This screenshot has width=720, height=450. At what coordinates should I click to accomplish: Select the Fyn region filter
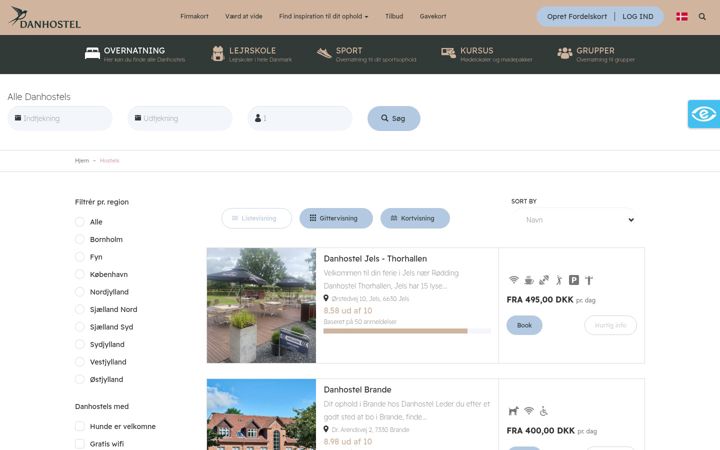pyautogui.click(x=79, y=257)
